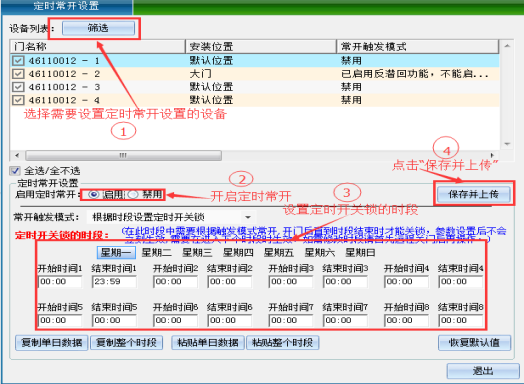Switch to 星期四 tab
Screen dimensions: 524x384
238,253
